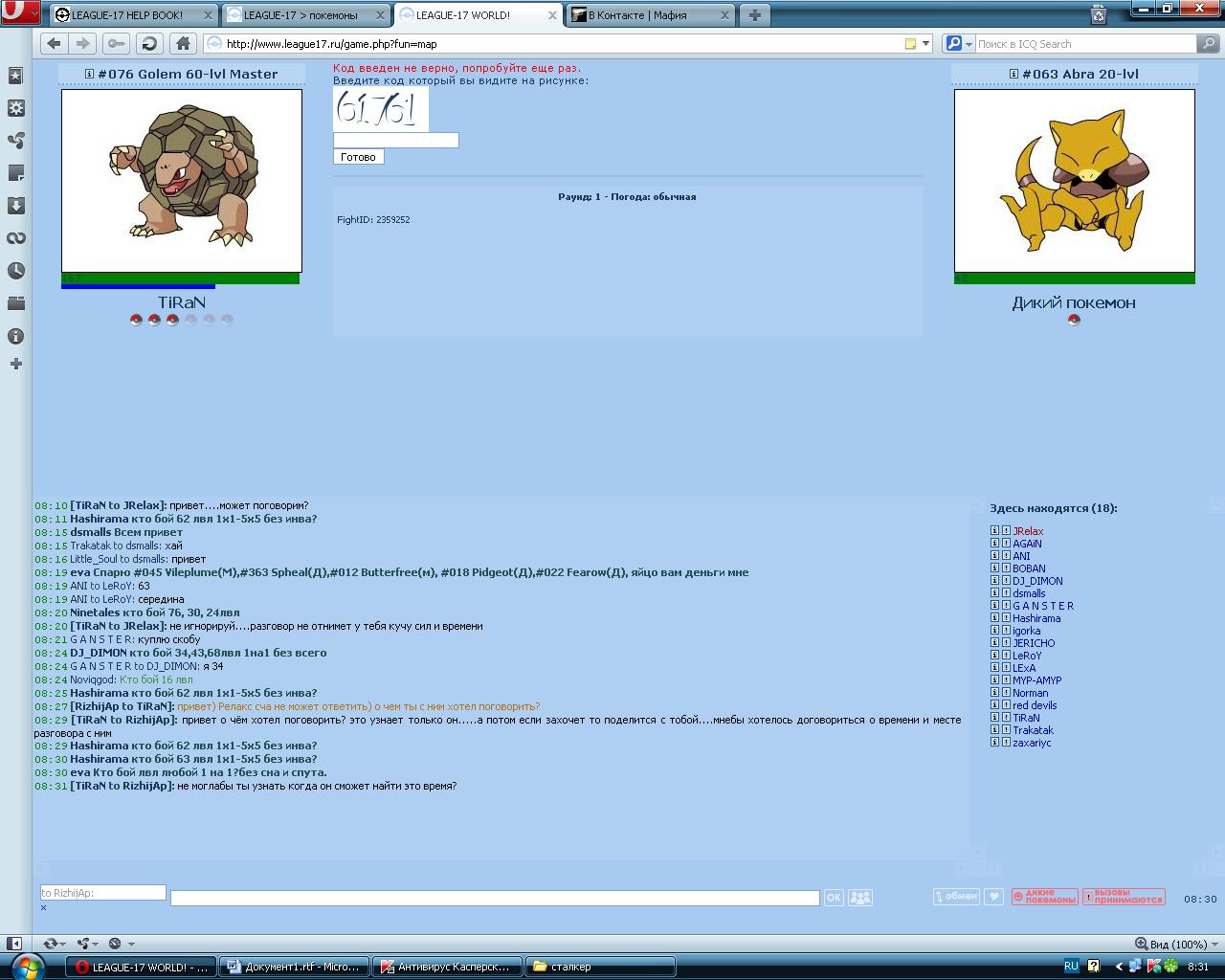Open closed tabs trash icon

(x=1099, y=14)
